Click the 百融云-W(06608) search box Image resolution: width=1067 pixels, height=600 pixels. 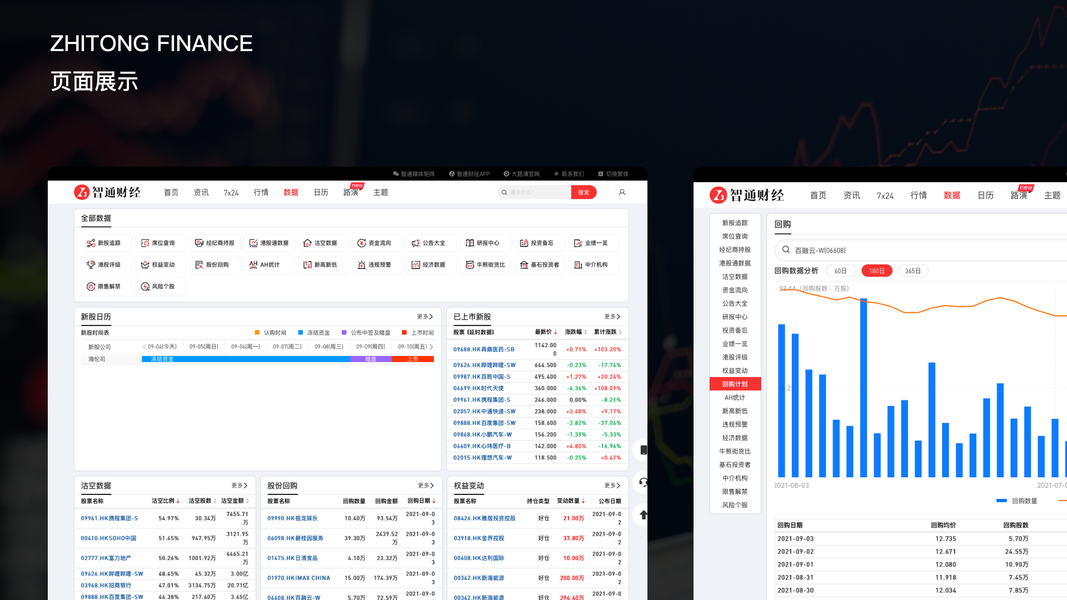(x=921, y=250)
